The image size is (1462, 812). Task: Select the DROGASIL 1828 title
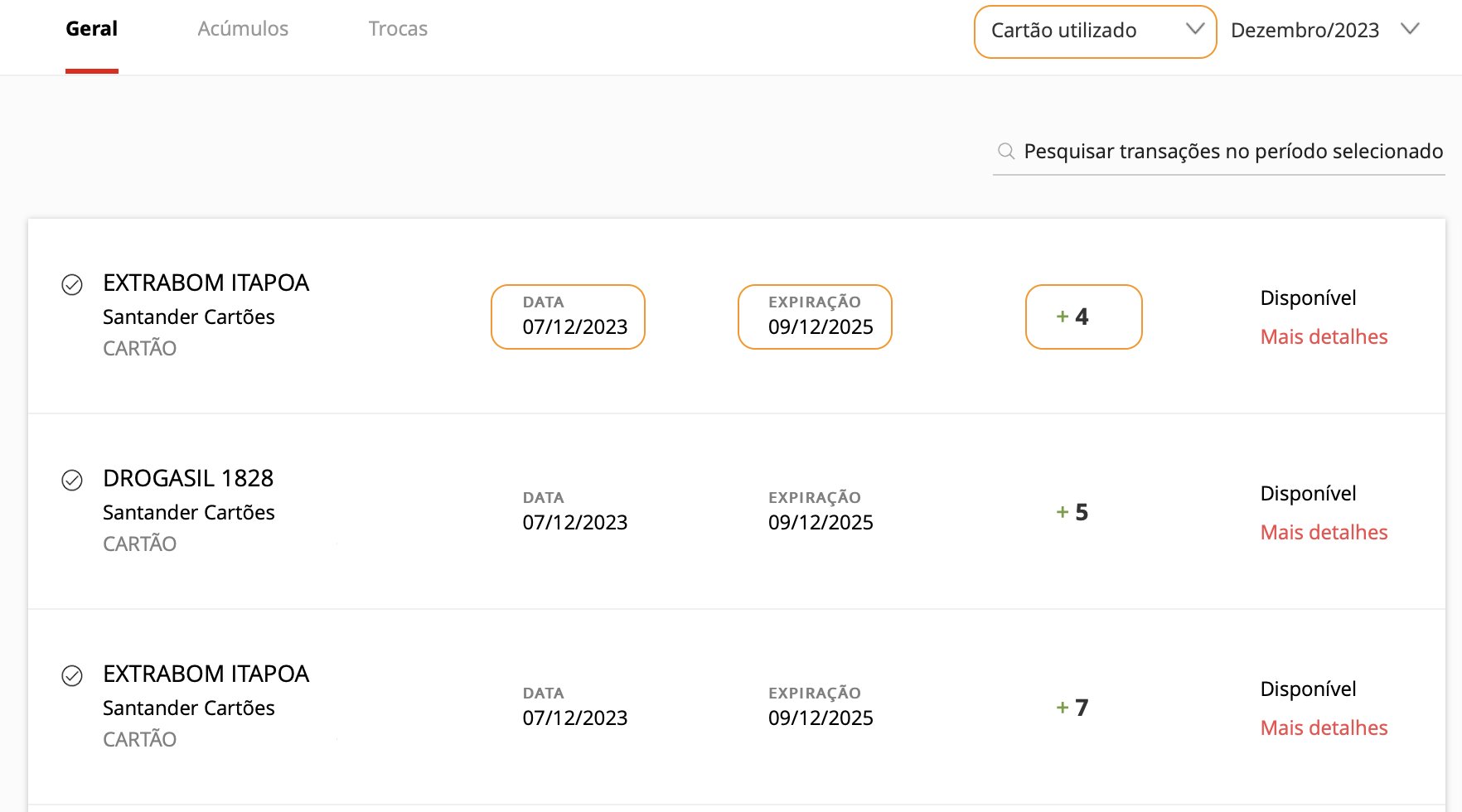[188, 478]
